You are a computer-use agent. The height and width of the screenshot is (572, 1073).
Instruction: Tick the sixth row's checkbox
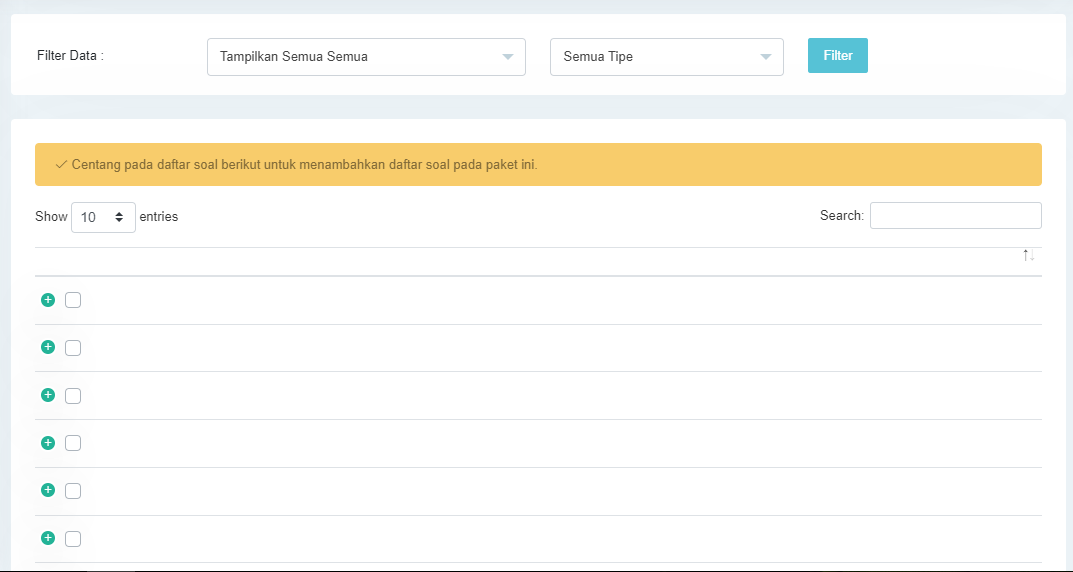point(73,539)
